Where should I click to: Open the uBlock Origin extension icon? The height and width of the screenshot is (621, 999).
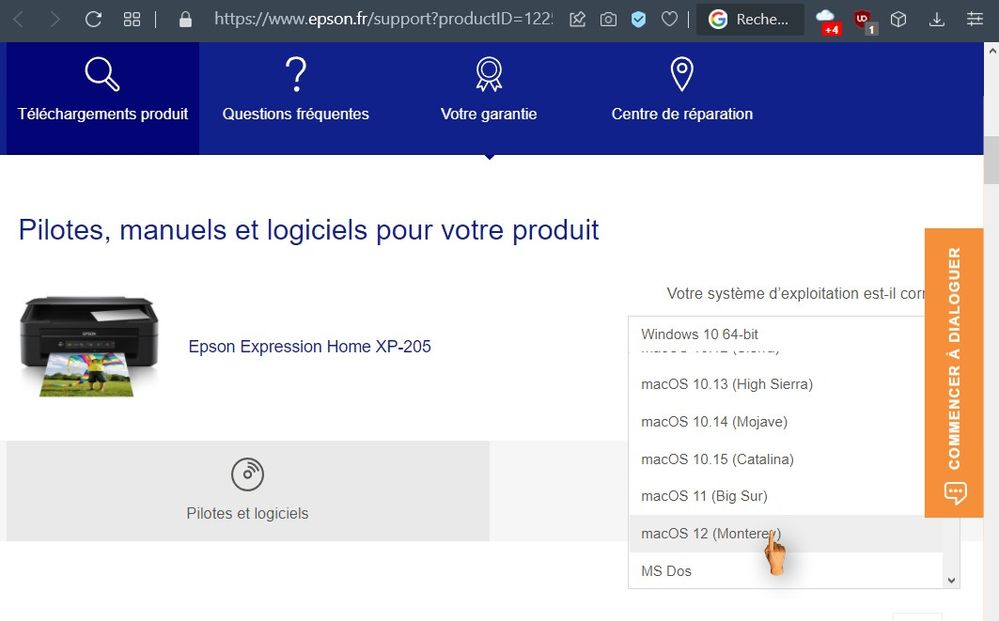click(x=864, y=19)
